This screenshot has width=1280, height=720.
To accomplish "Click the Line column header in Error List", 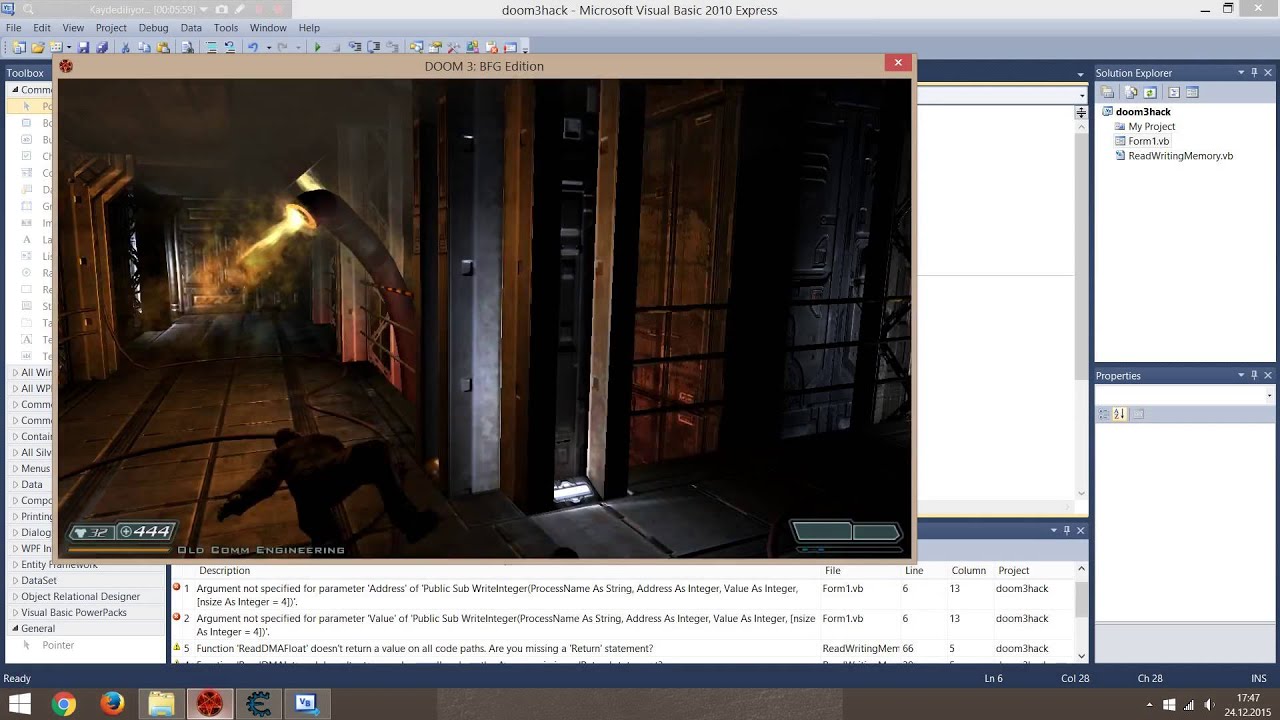I will pyautogui.click(x=913, y=570).
